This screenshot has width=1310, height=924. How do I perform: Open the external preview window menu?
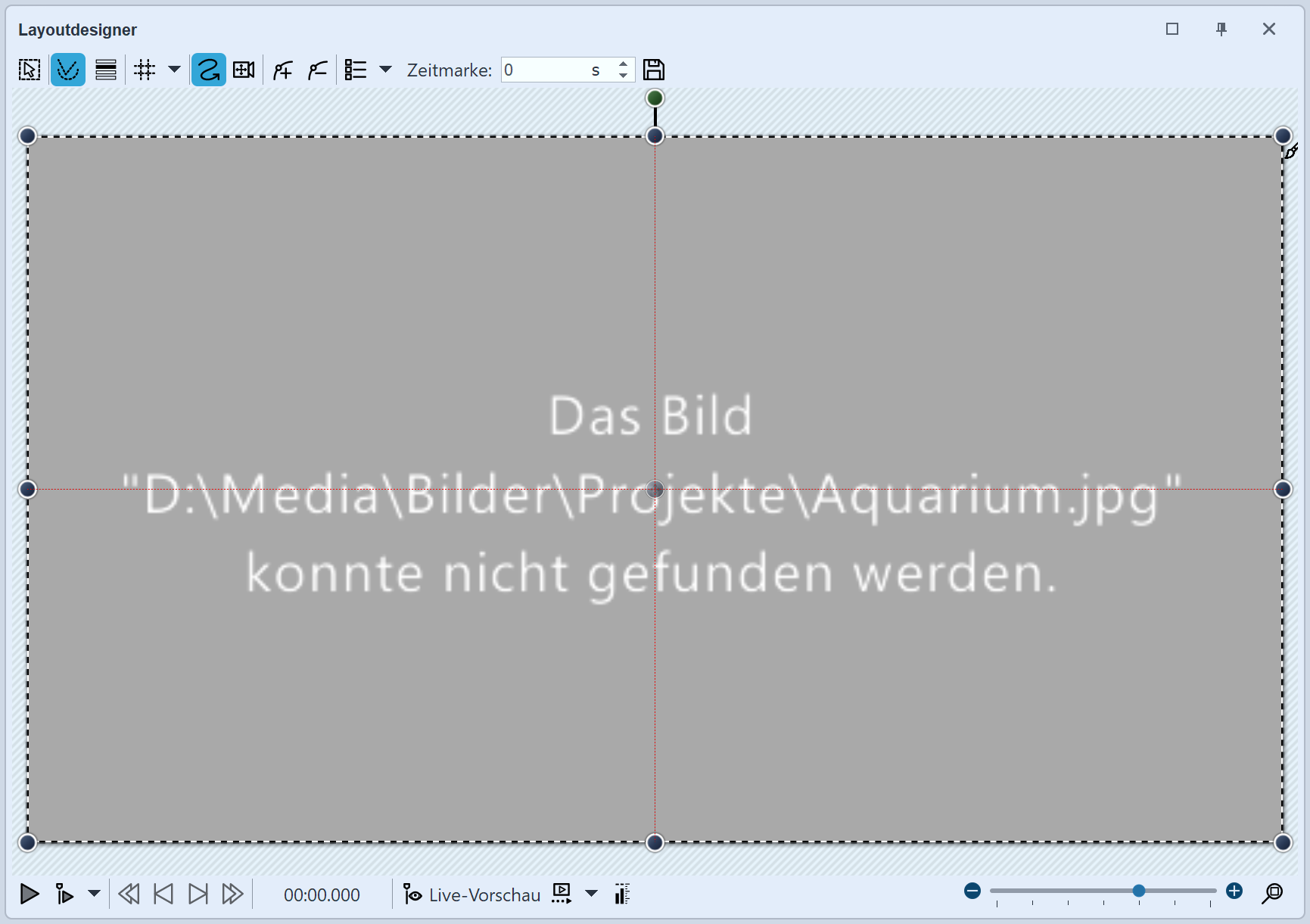tap(561, 894)
